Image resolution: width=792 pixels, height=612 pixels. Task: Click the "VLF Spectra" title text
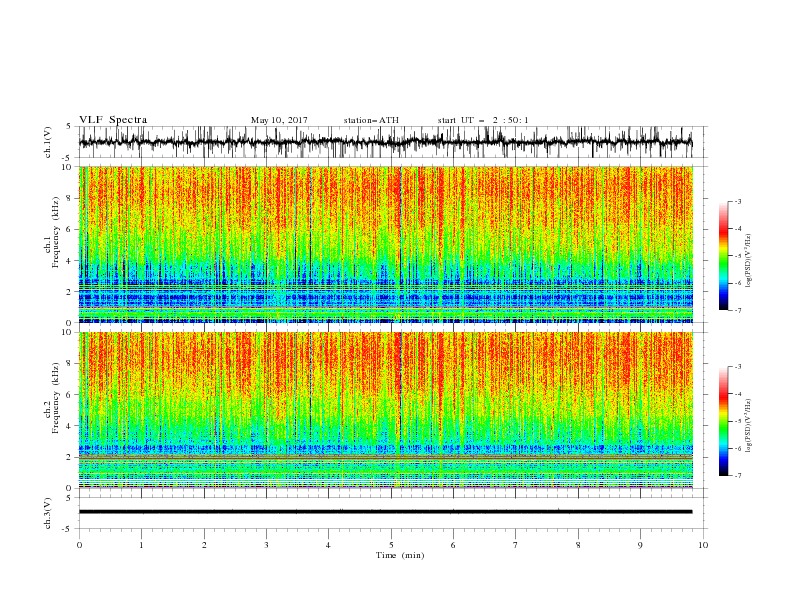pos(113,120)
